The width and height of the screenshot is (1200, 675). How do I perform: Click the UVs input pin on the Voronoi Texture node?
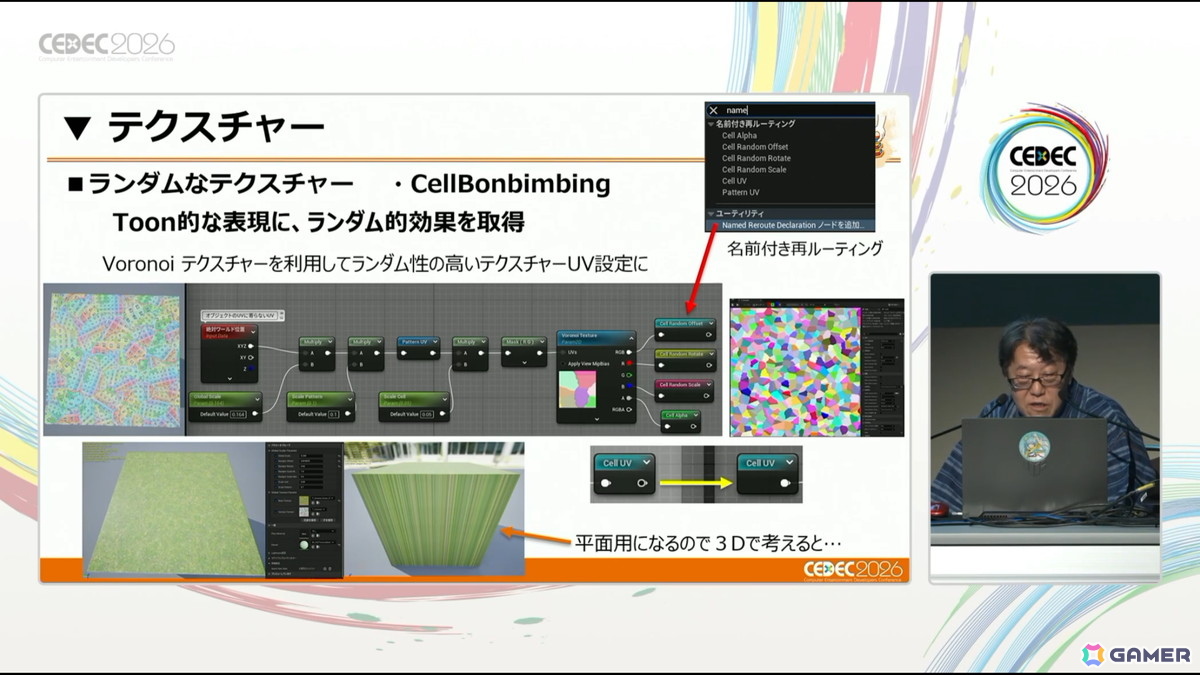tap(563, 352)
